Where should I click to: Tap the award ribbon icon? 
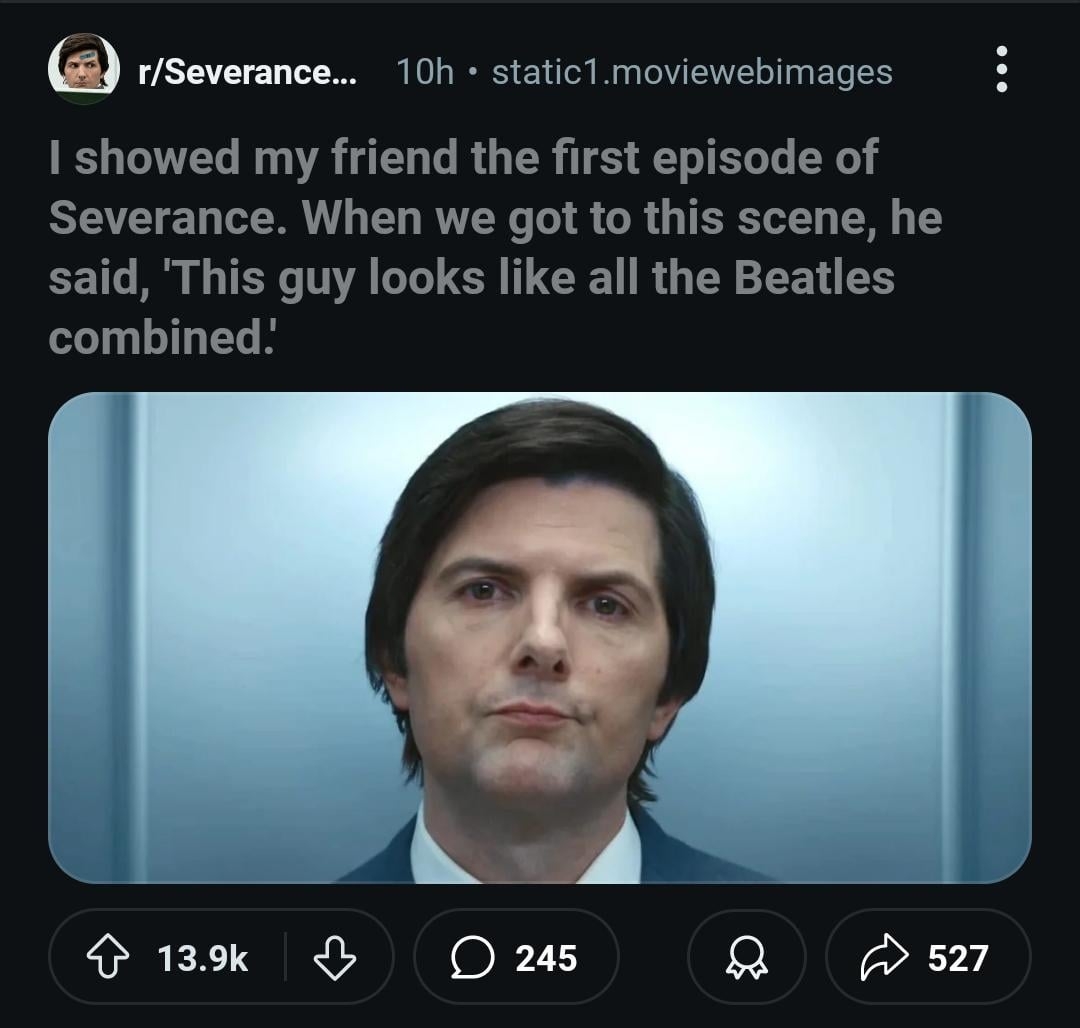tap(745, 957)
